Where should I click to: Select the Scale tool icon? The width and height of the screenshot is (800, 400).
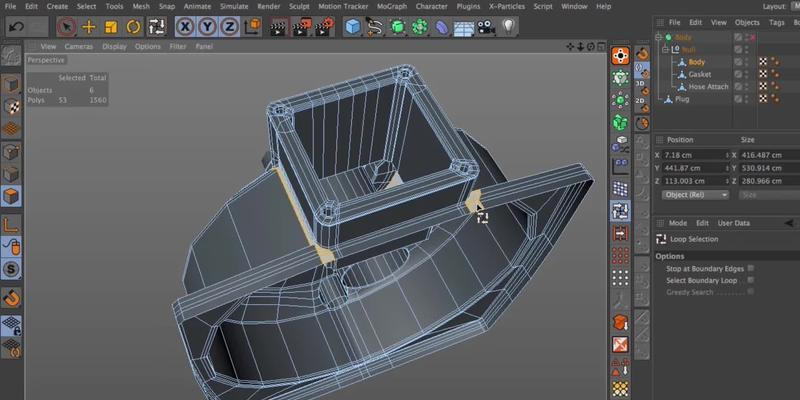coord(111,27)
